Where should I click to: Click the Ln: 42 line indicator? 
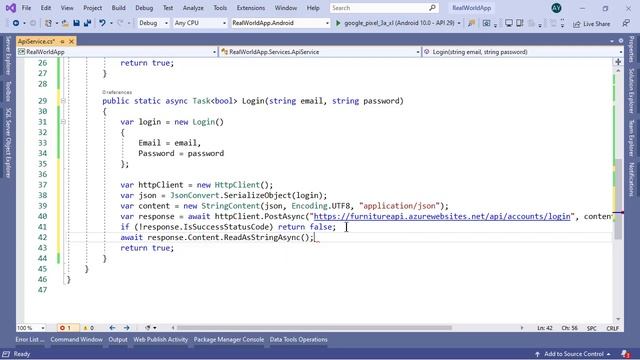tap(544, 328)
